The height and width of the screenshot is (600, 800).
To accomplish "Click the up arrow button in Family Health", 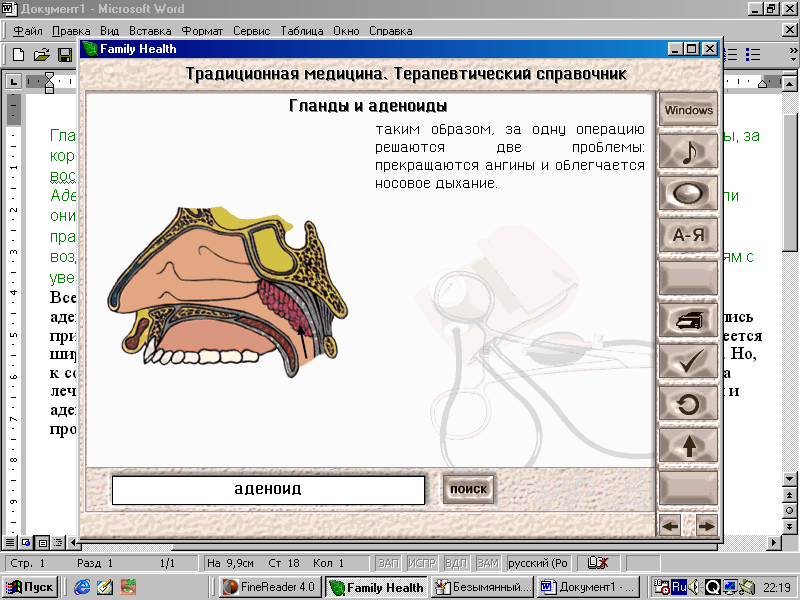I will pos(688,445).
